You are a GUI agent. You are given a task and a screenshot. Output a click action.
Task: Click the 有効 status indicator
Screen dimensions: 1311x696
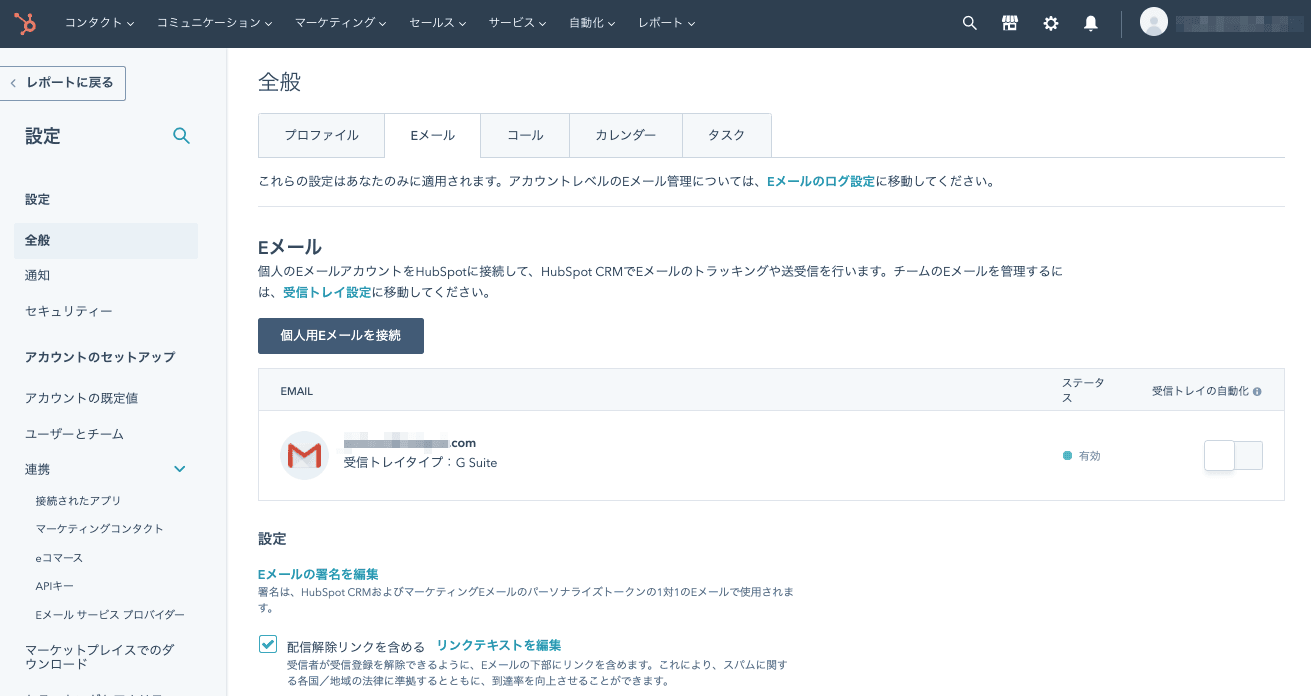(1082, 455)
